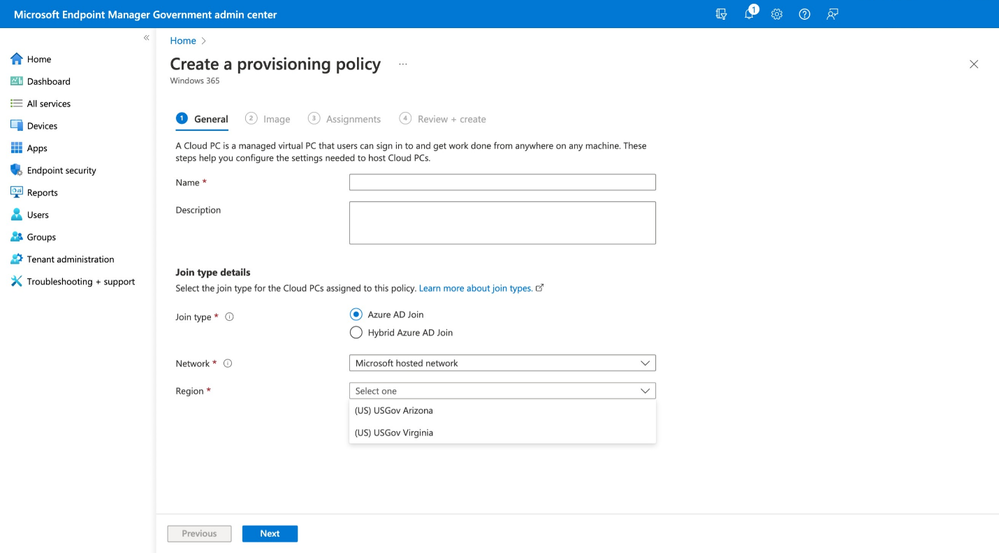Click the Join type info icon
Viewport: 999px width, 553px height.
pyautogui.click(x=229, y=317)
